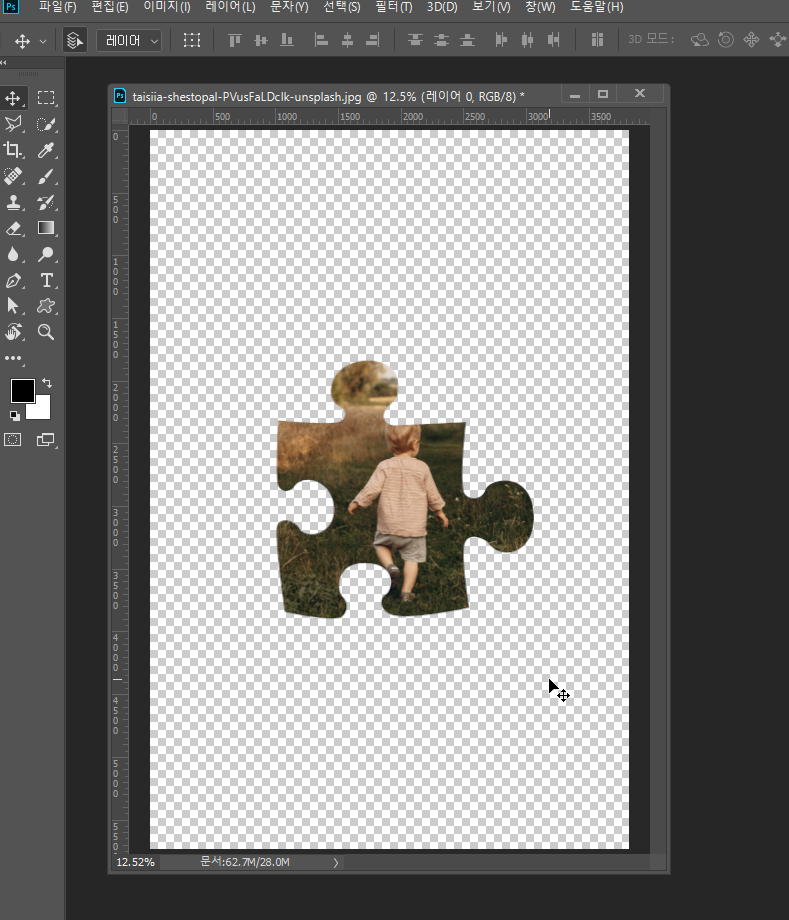Select the Polygonal Lasso tool
The height and width of the screenshot is (920, 789).
13,124
